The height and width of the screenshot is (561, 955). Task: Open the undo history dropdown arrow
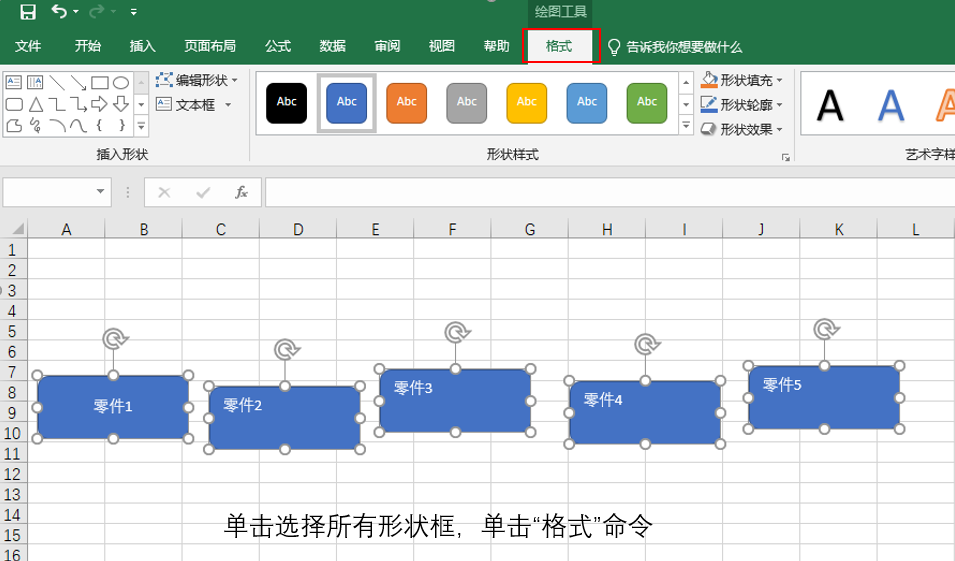pyautogui.click(x=76, y=12)
